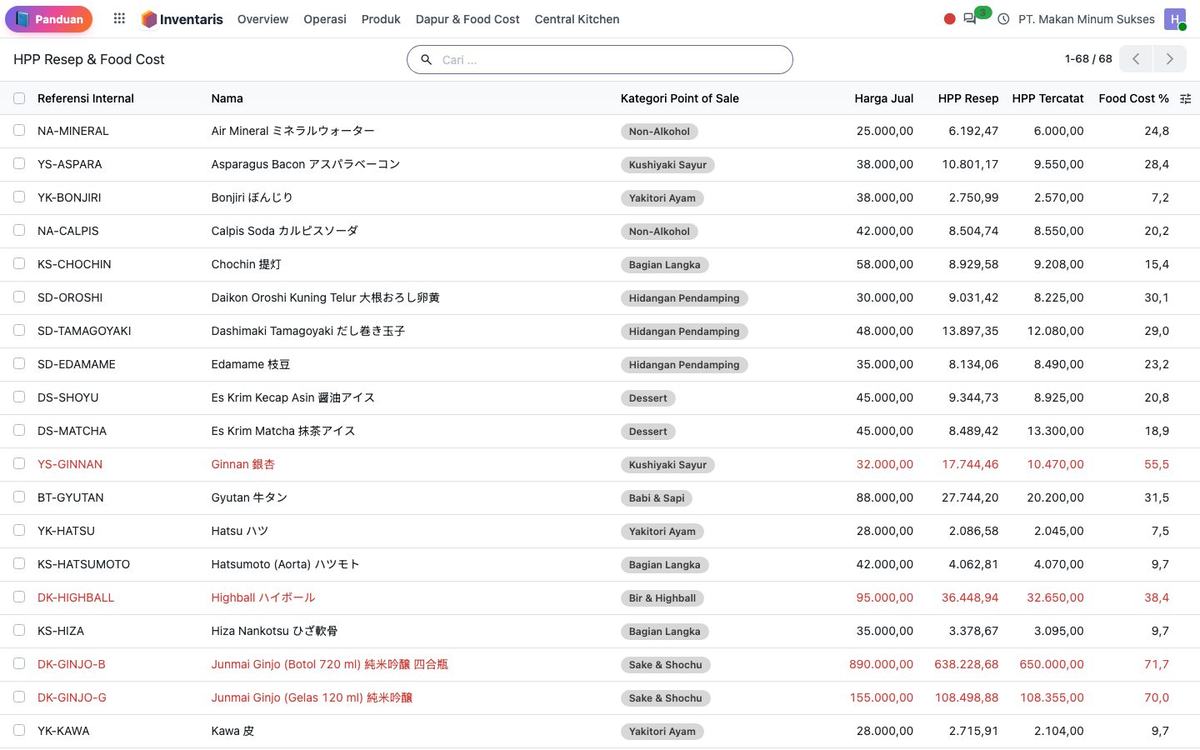Click the clock activities icon

click(1003, 19)
